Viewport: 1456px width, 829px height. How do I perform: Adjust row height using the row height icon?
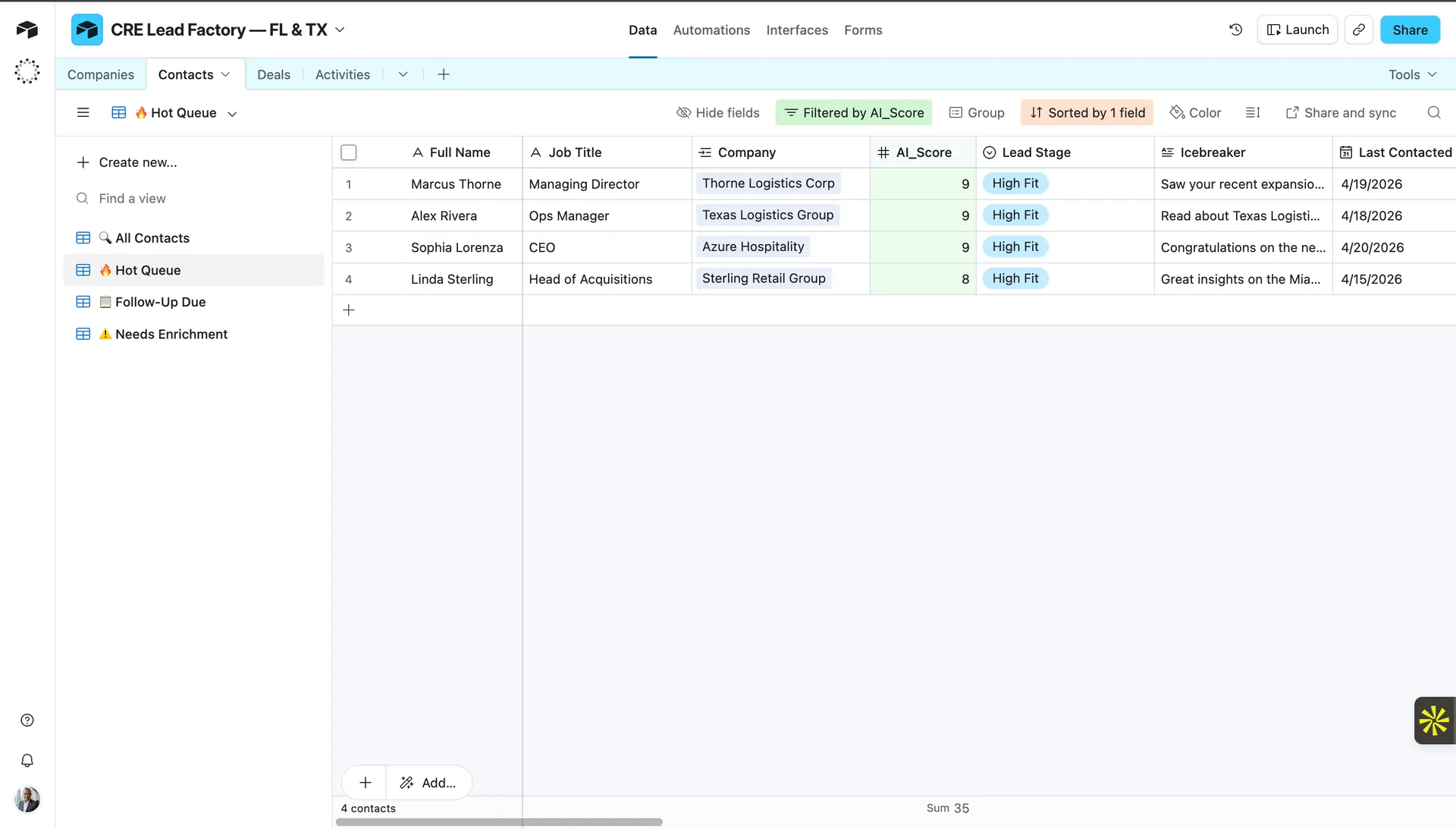[x=1253, y=112]
